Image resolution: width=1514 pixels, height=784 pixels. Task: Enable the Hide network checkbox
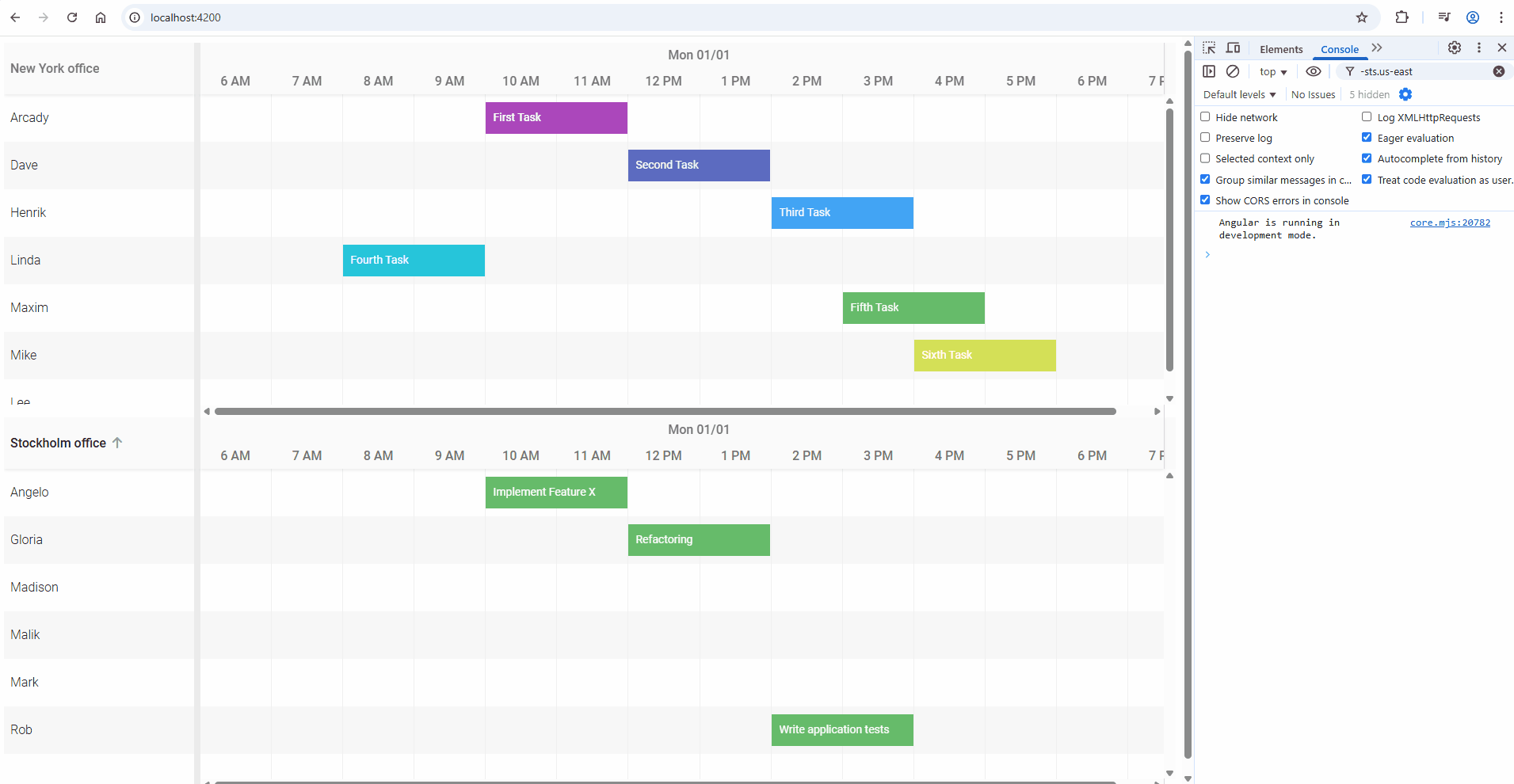[1206, 116]
